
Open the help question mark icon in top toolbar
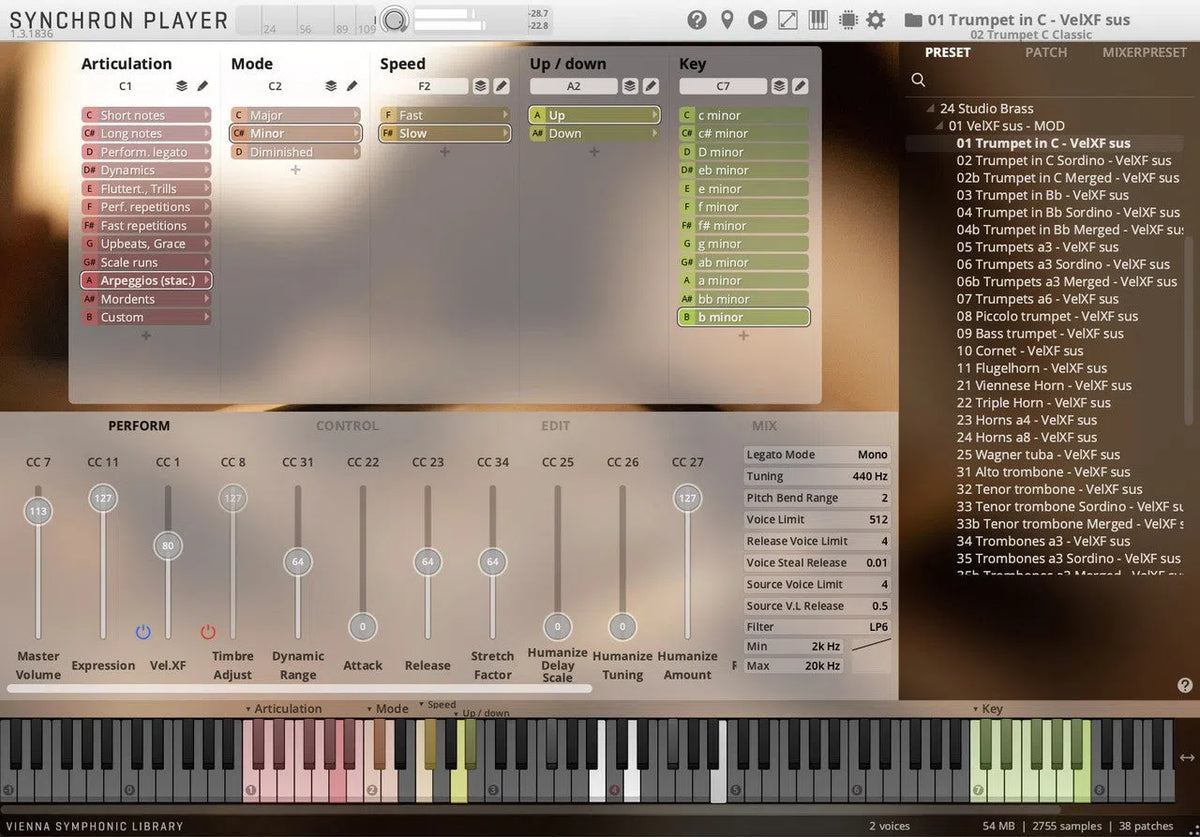697,20
